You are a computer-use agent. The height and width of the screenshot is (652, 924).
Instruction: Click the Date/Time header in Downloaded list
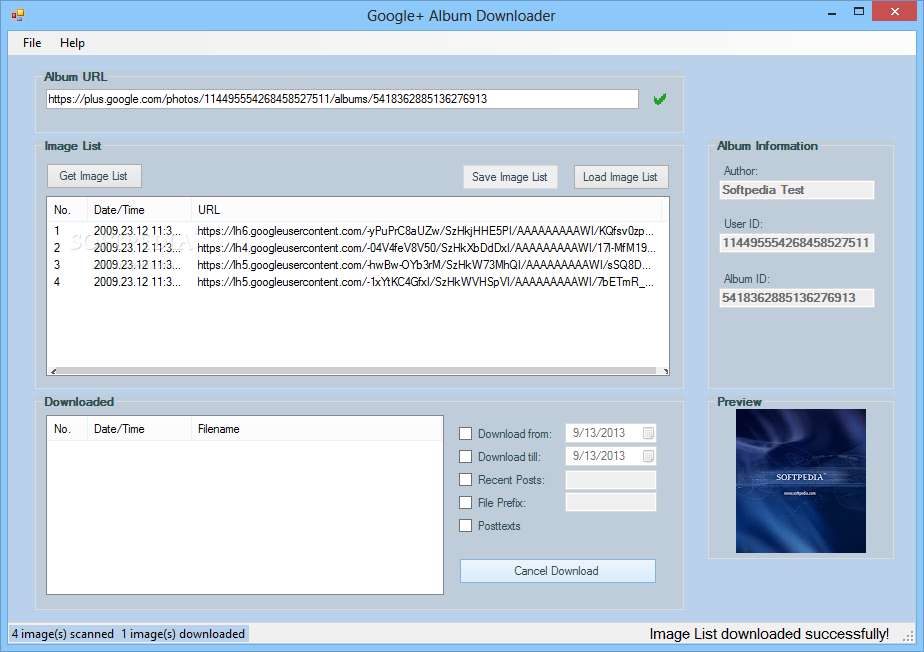coord(139,429)
